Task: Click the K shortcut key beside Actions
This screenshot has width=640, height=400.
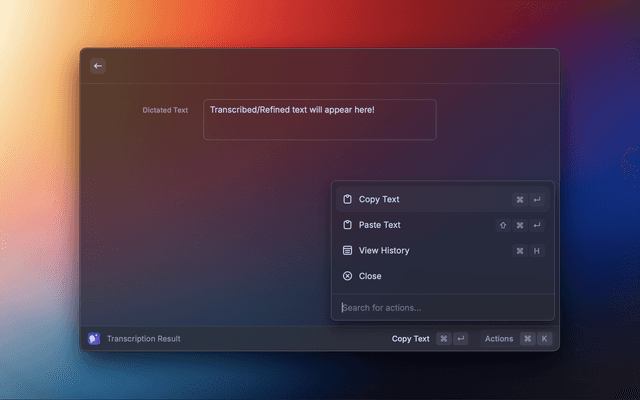Action: (544, 339)
